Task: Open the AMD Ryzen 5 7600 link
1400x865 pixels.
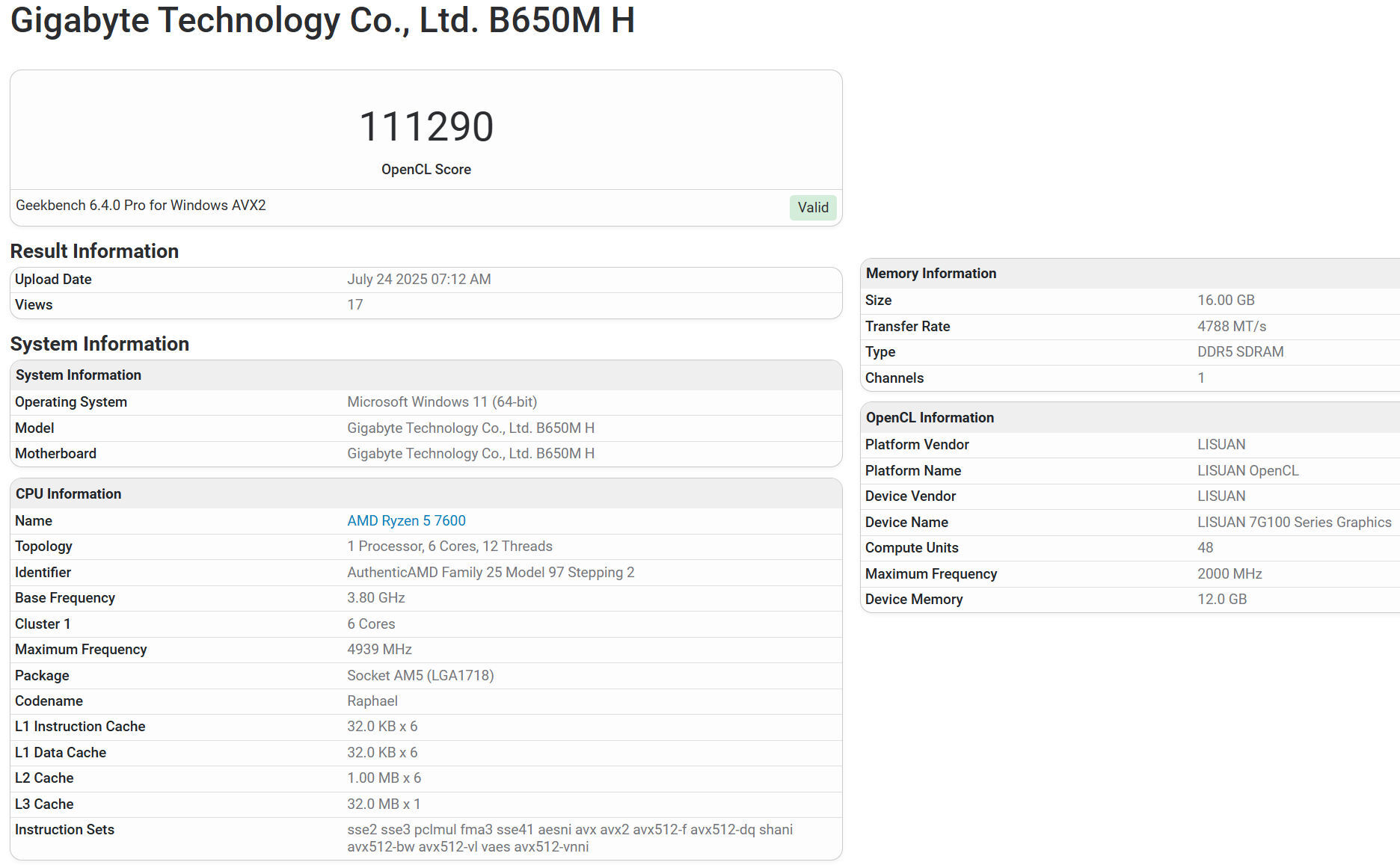Action: 406,520
